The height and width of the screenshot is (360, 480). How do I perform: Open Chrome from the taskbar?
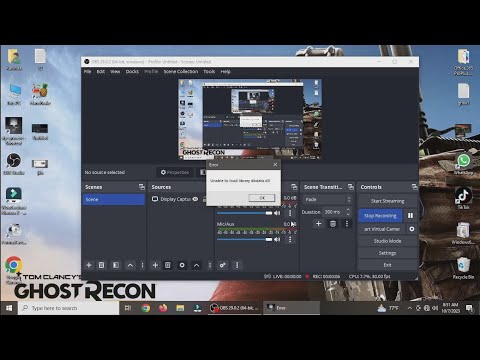click(x=146, y=308)
